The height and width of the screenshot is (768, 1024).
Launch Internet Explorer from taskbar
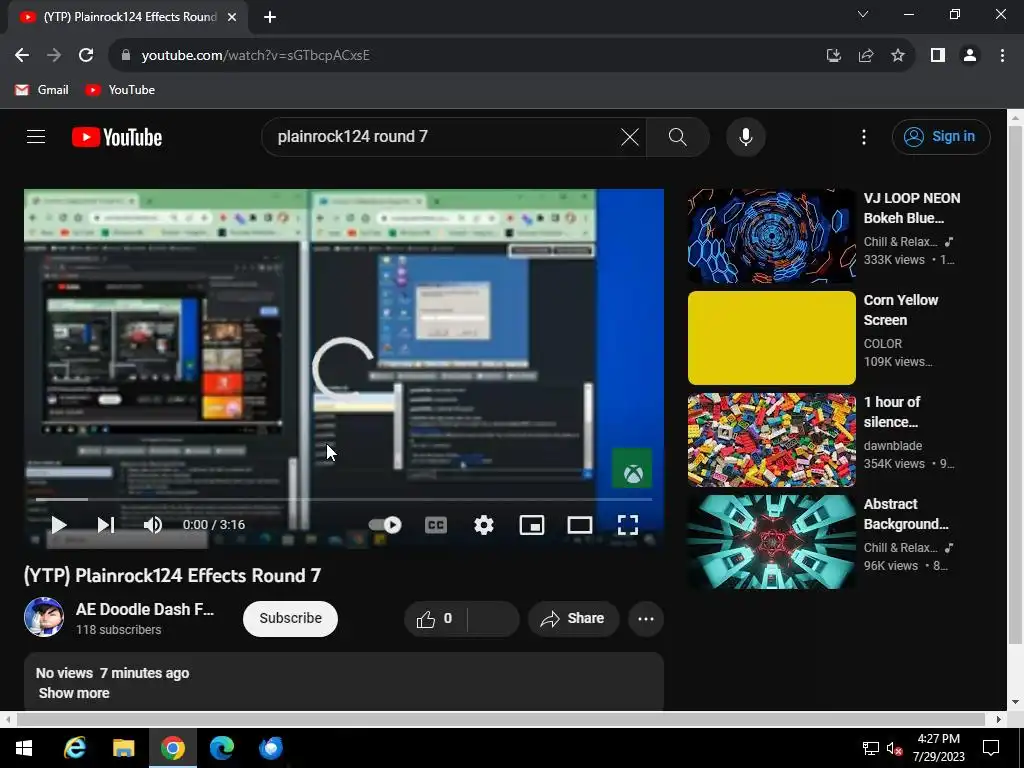click(x=74, y=748)
